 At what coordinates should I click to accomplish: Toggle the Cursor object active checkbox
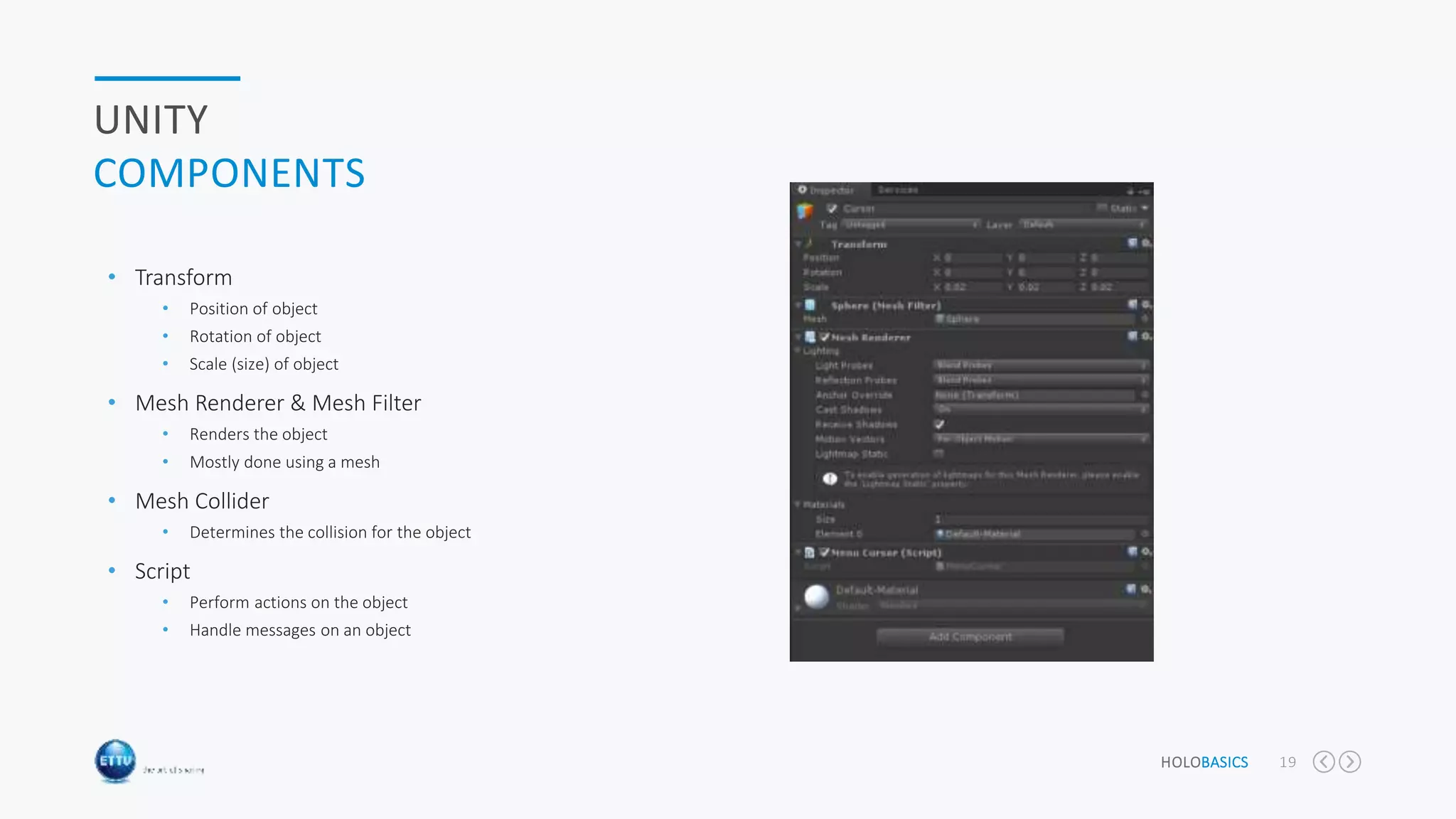coord(832,208)
